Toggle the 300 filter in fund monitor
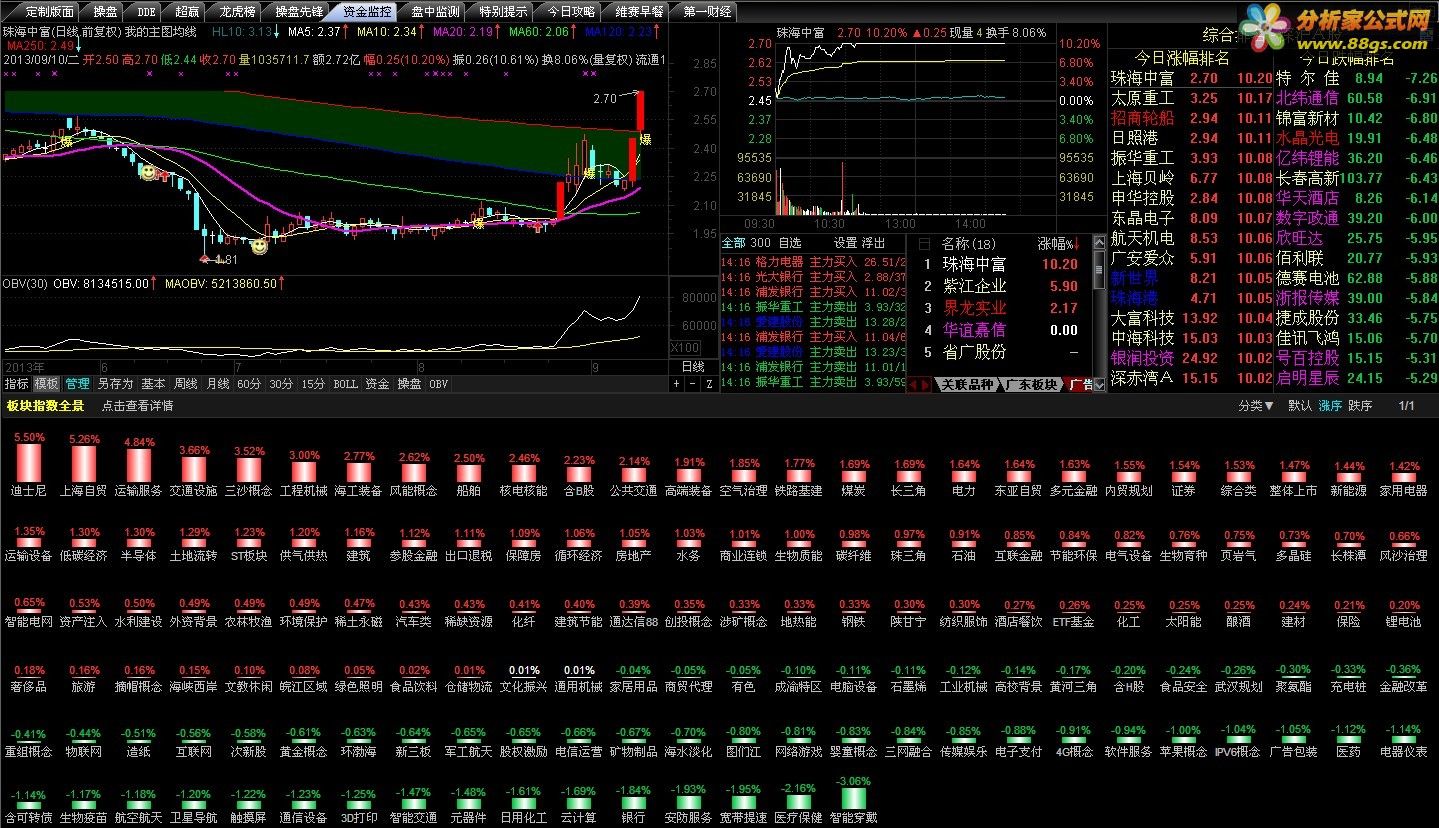1439x828 pixels. 761,243
